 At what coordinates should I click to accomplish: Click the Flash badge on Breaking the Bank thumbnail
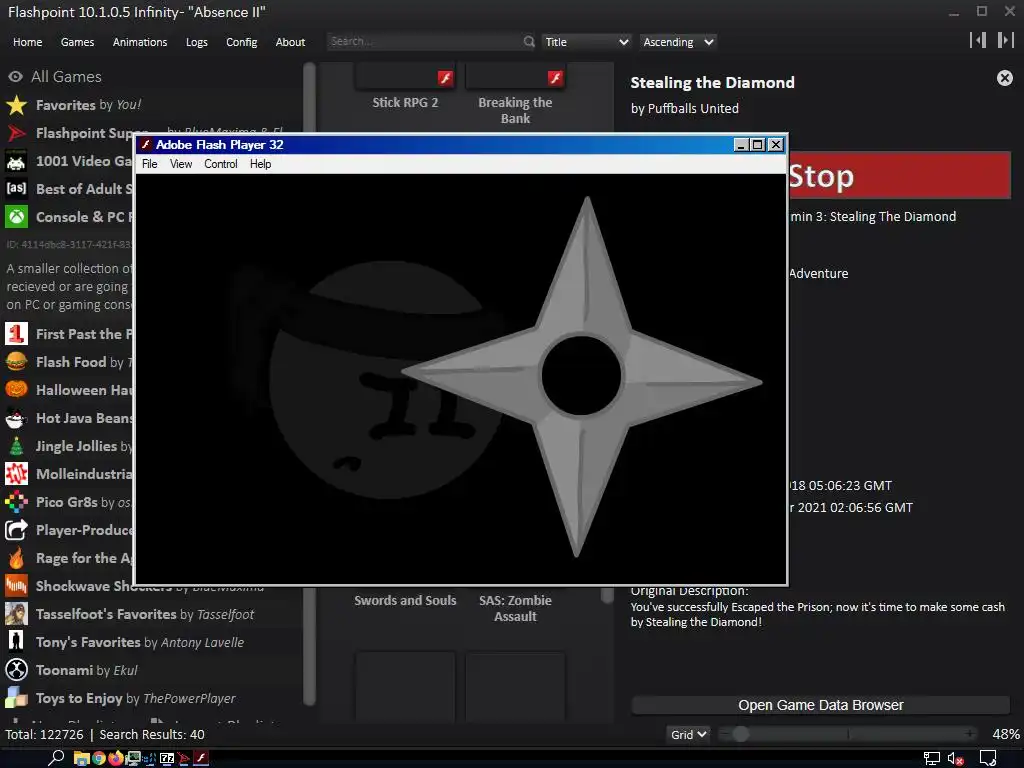555,78
